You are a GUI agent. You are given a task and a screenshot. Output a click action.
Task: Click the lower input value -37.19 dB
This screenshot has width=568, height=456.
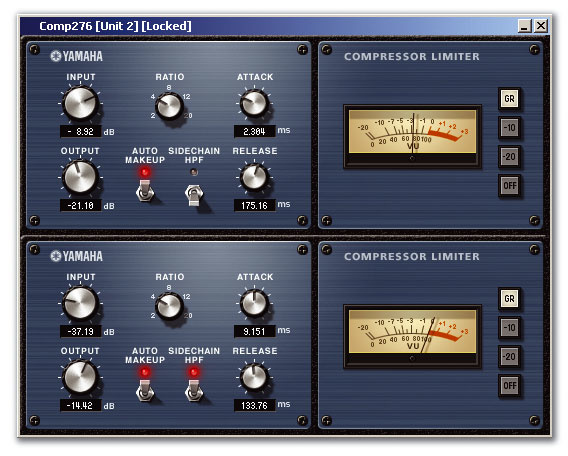[81, 331]
